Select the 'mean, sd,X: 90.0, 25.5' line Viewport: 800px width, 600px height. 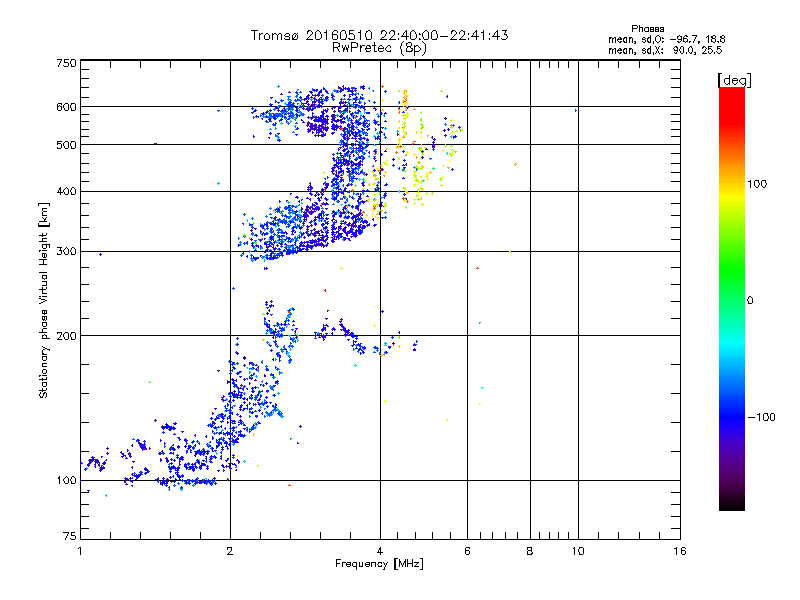(x=665, y=50)
